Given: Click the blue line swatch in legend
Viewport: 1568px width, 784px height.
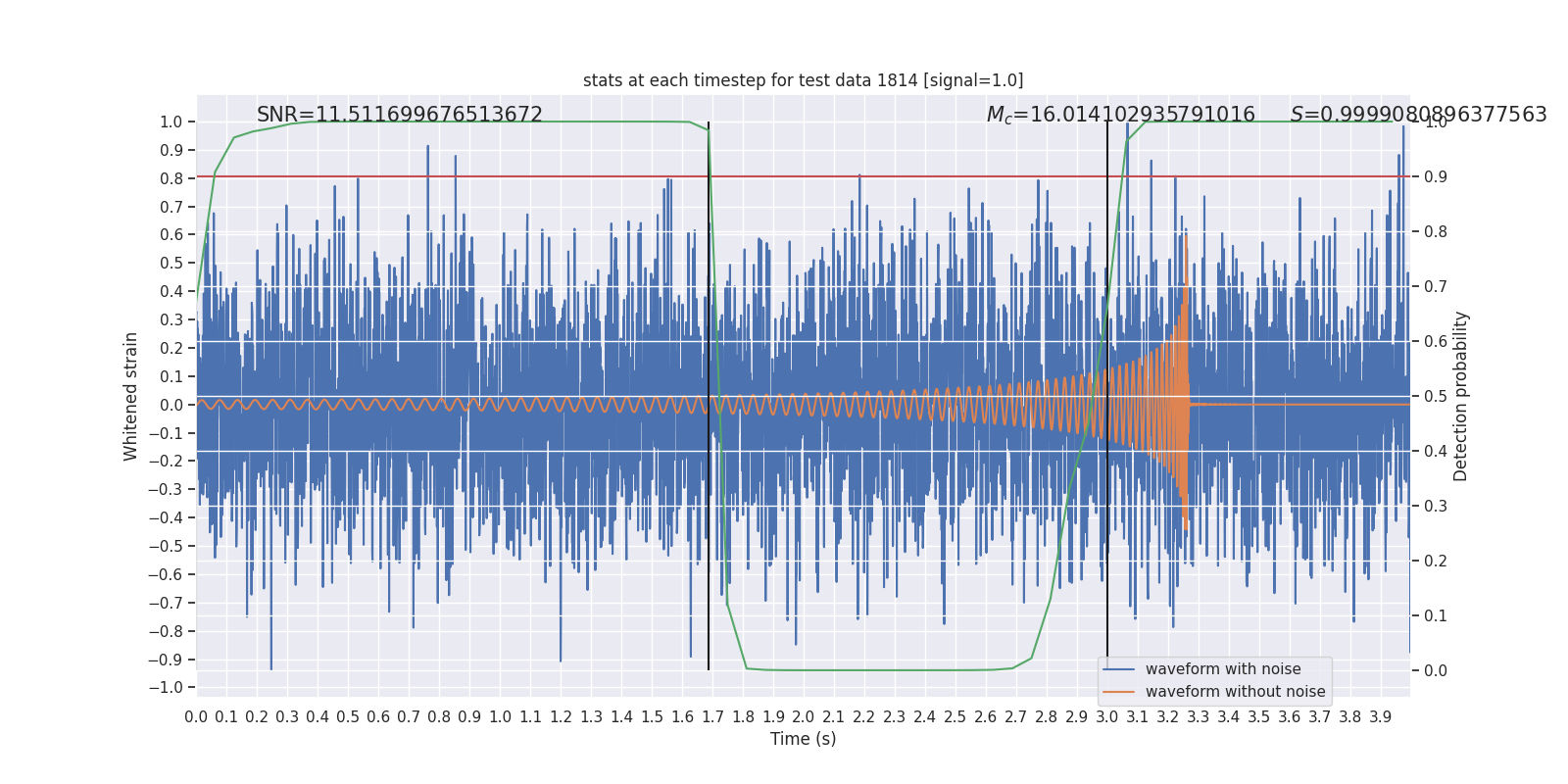Looking at the screenshot, I should click(1118, 669).
